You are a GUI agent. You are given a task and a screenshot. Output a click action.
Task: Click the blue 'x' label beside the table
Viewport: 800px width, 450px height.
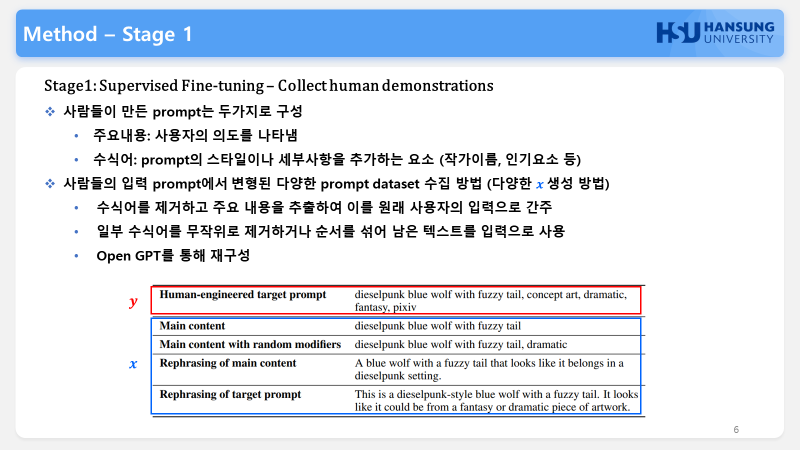[x=133, y=364]
